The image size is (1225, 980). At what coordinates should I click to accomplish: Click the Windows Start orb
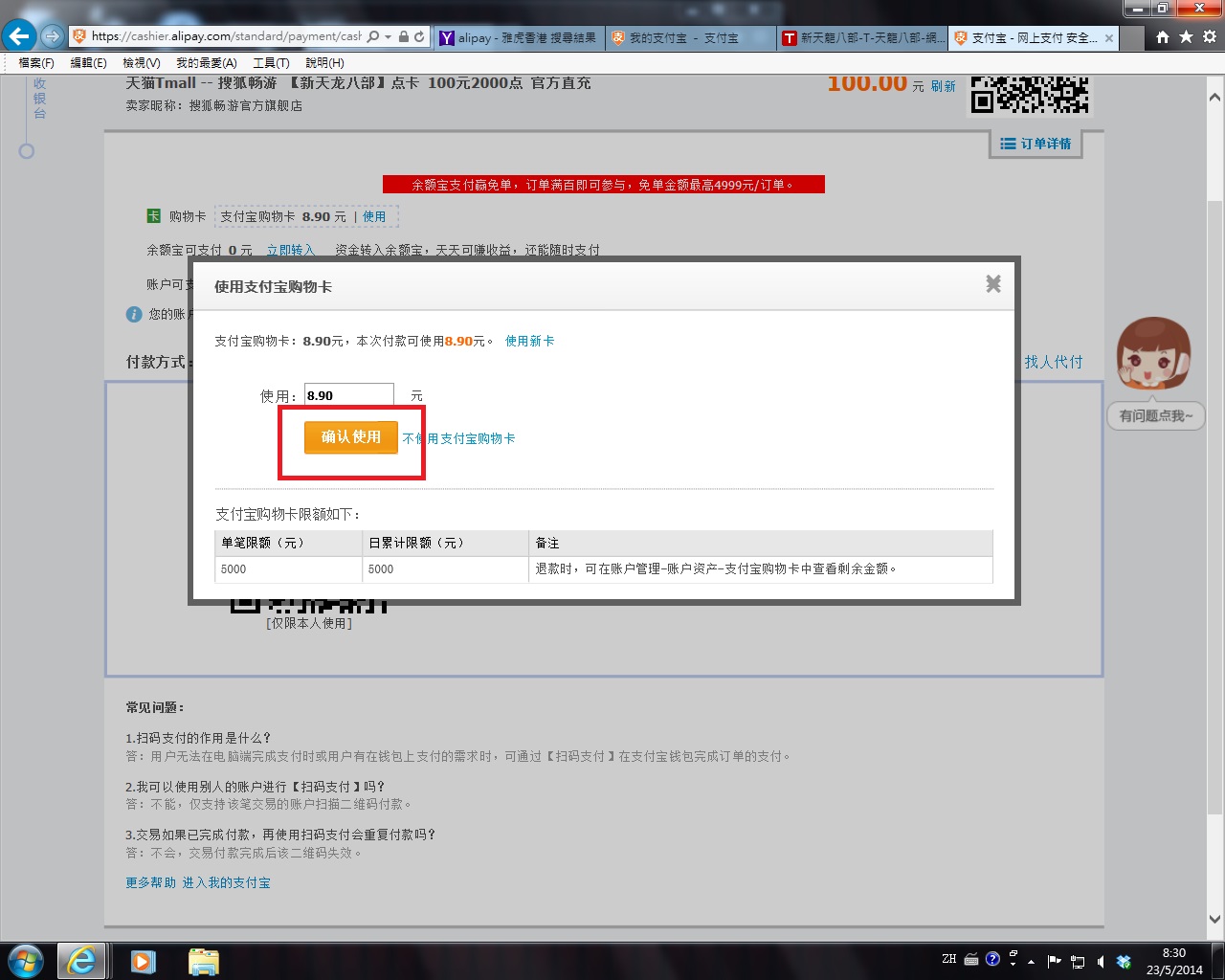click(26, 960)
